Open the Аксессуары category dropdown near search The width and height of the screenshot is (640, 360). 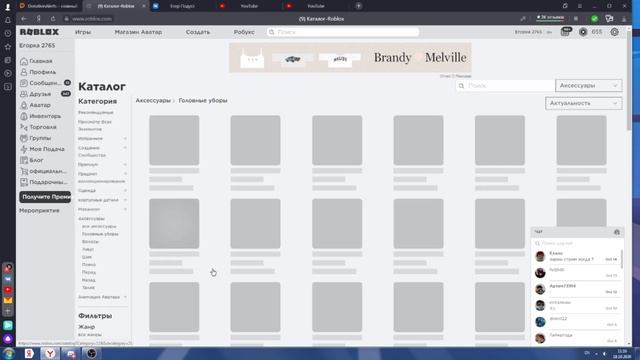click(x=589, y=86)
